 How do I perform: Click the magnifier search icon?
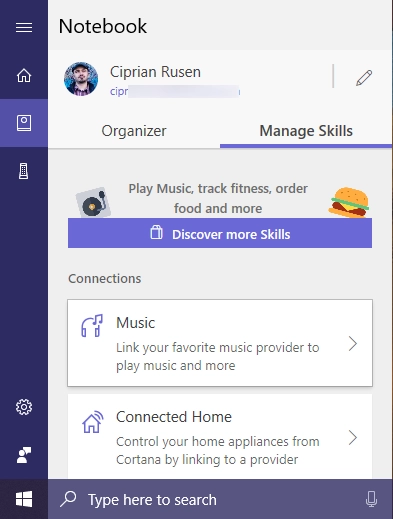(68, 499)
